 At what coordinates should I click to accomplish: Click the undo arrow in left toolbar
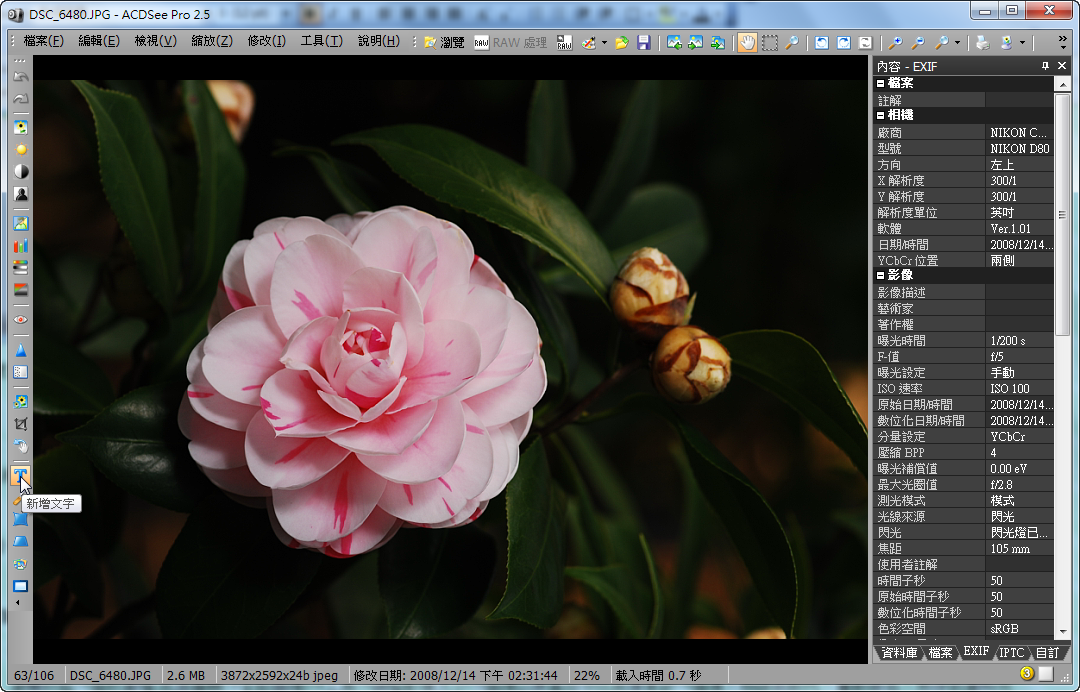20,77
